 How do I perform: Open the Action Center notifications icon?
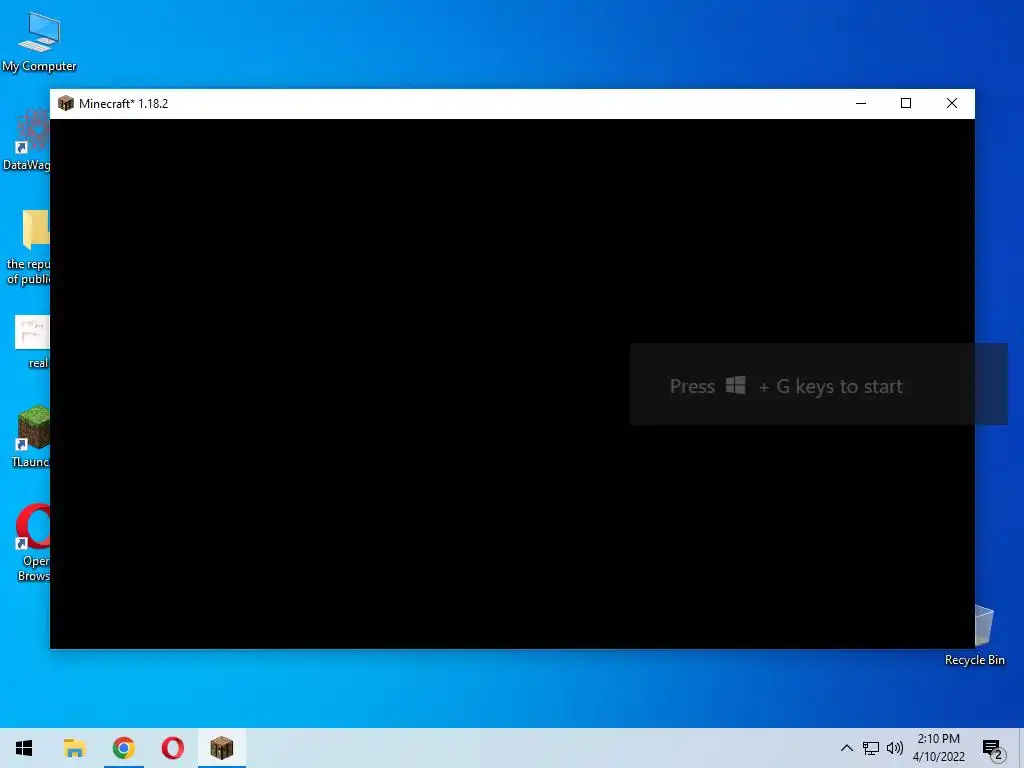pos(992,748)
